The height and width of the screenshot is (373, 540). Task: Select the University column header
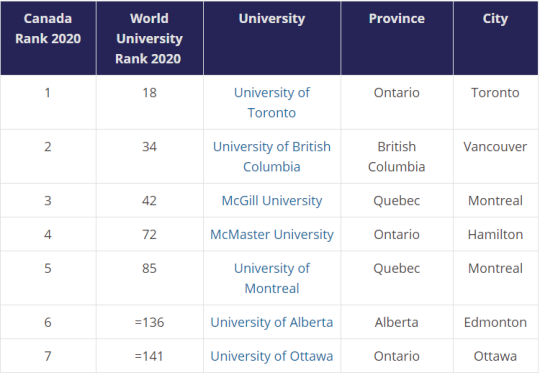tap(272, 38)
